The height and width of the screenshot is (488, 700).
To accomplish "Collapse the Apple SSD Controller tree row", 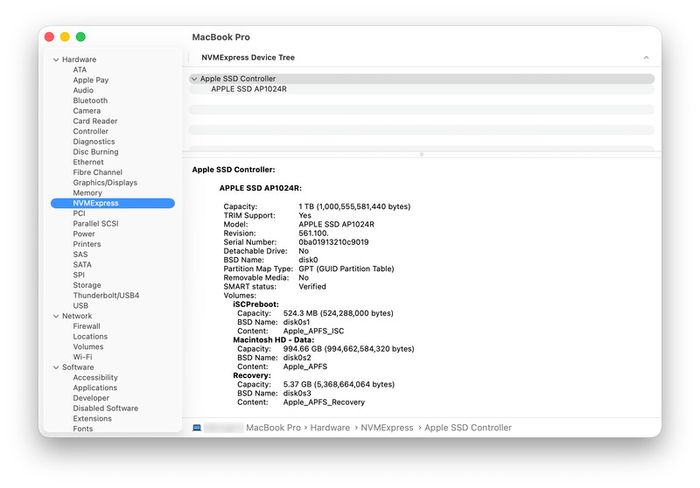I will tap(194, 79).
